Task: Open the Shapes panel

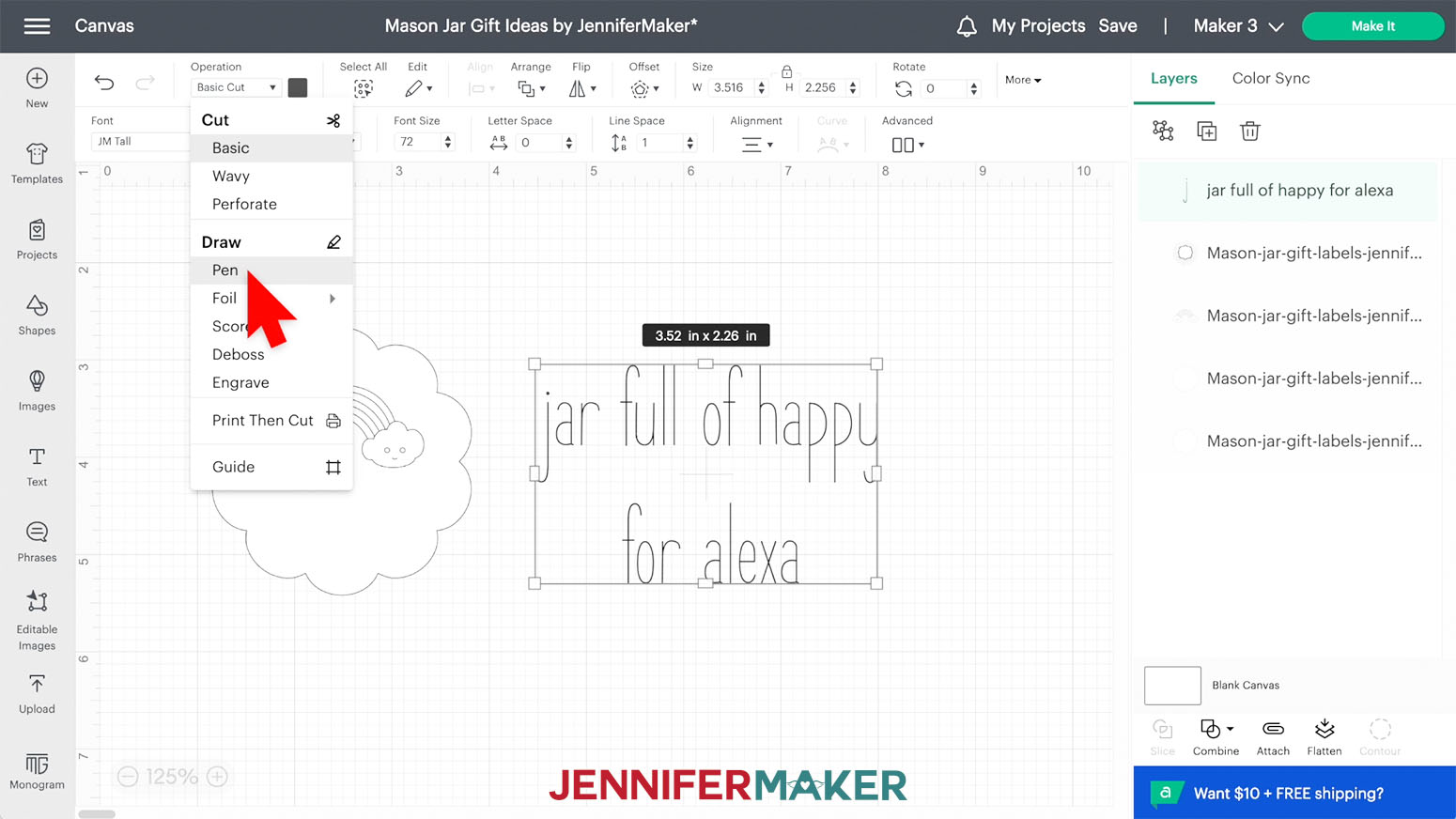Action: coord(37,315)
